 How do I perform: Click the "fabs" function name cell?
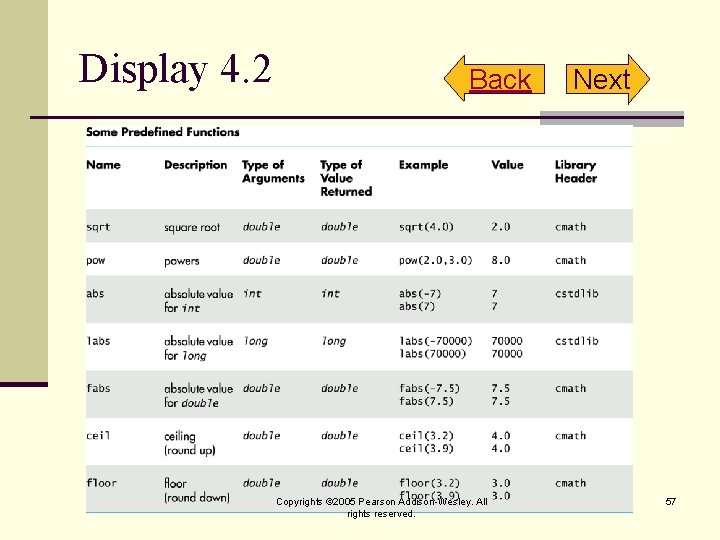[98, 388]
